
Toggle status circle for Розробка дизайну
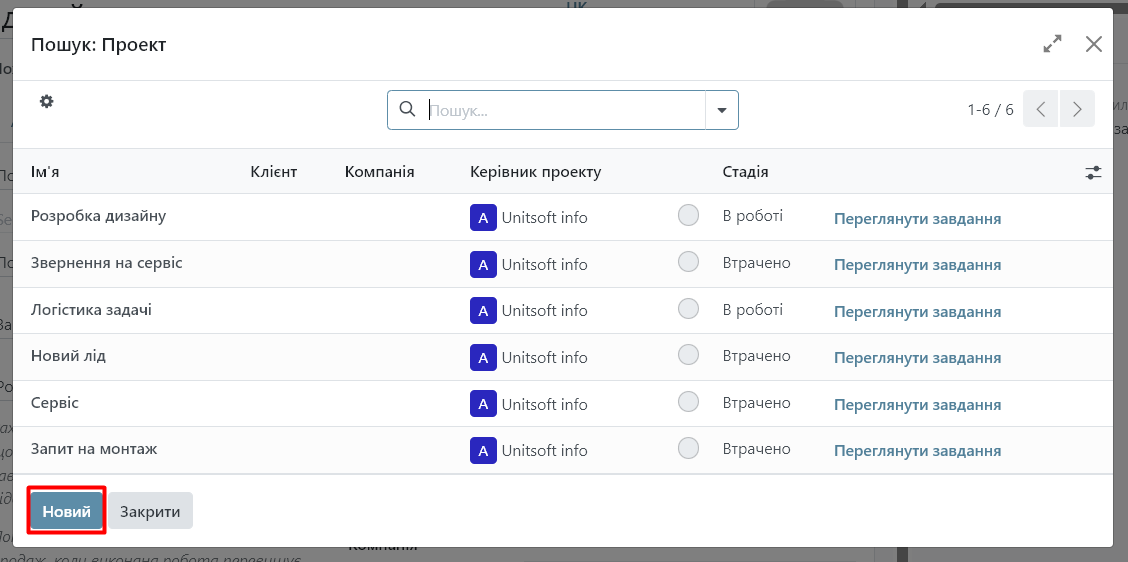[x=688, y=216]
